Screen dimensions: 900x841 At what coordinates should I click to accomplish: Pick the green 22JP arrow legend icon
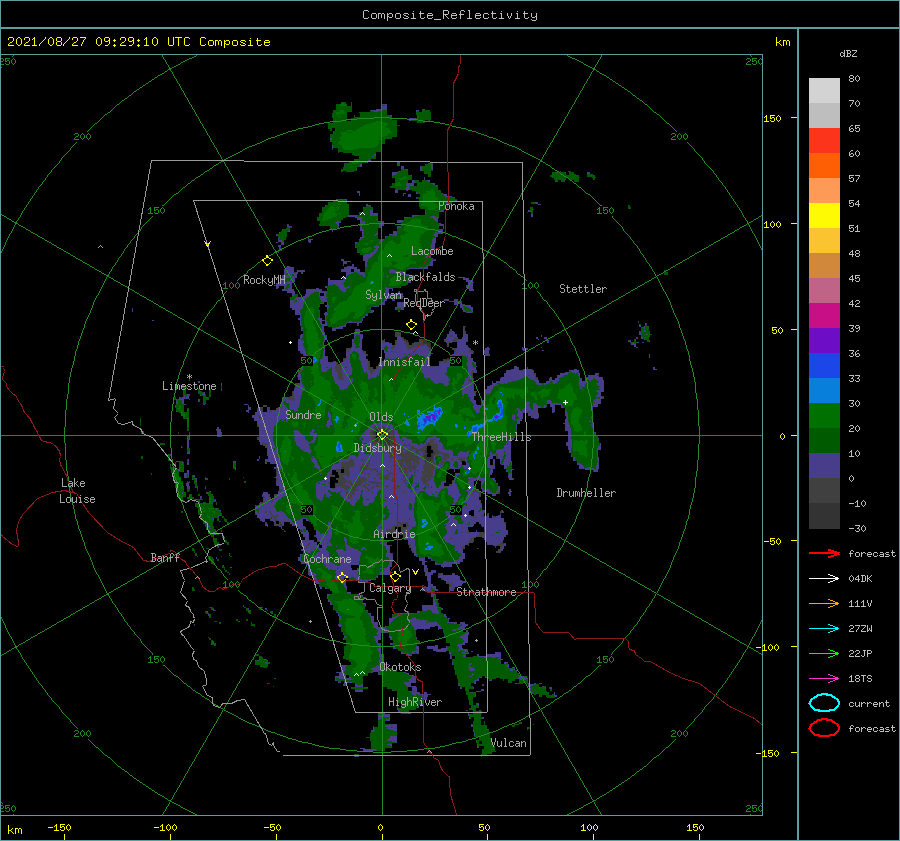pyautogui.click(x=824, y=653)
